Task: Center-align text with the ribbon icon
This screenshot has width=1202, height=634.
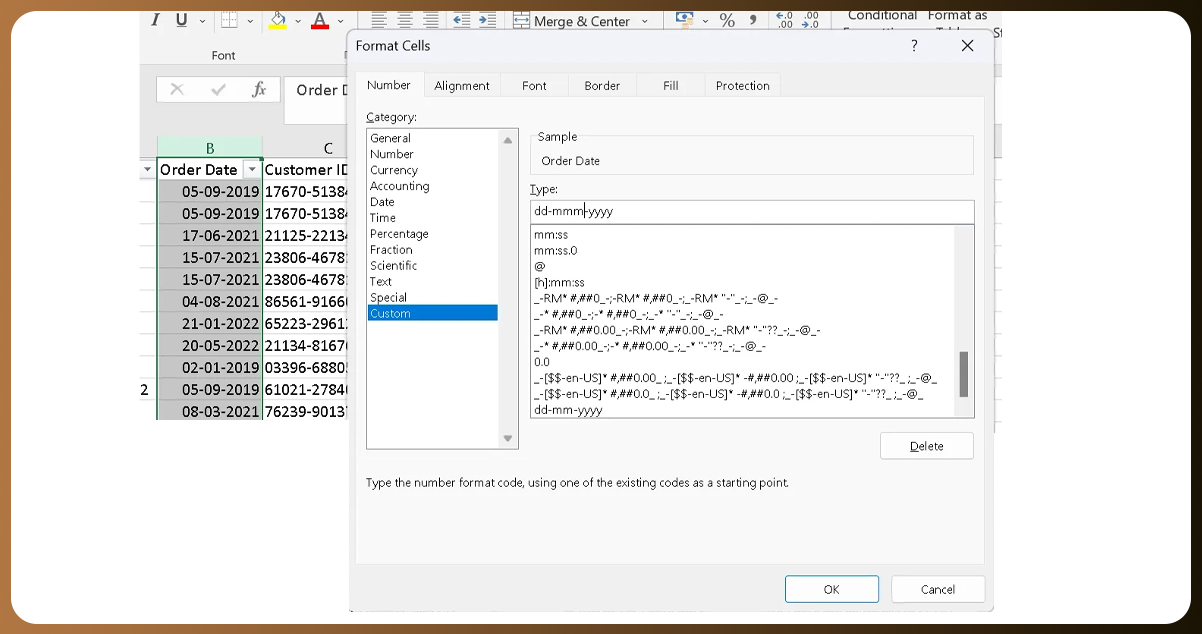Action: (x=405, y=20)
